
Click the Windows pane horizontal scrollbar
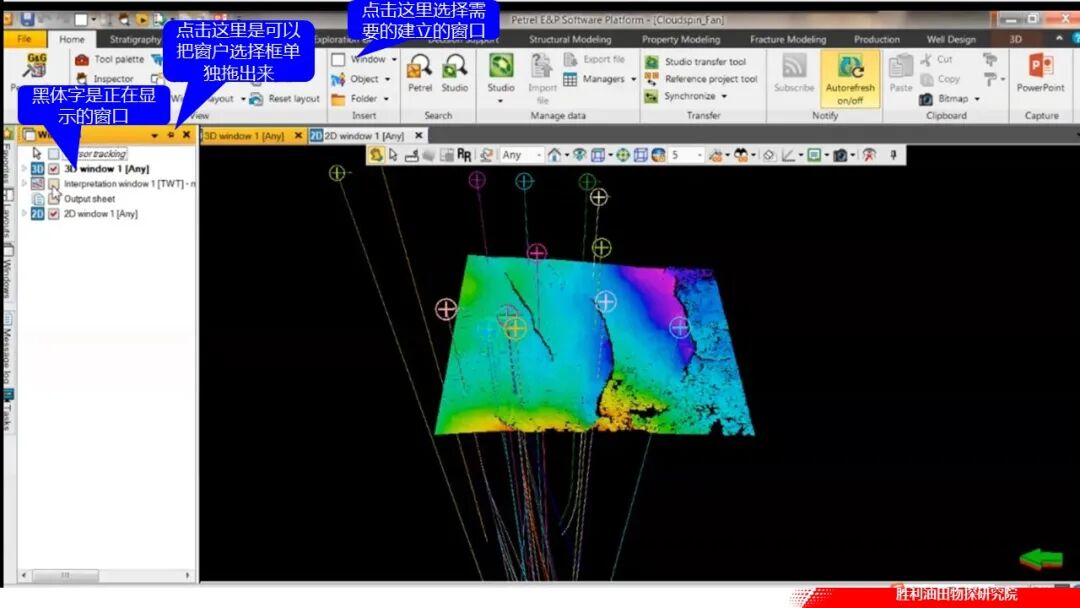coord(106,574)
